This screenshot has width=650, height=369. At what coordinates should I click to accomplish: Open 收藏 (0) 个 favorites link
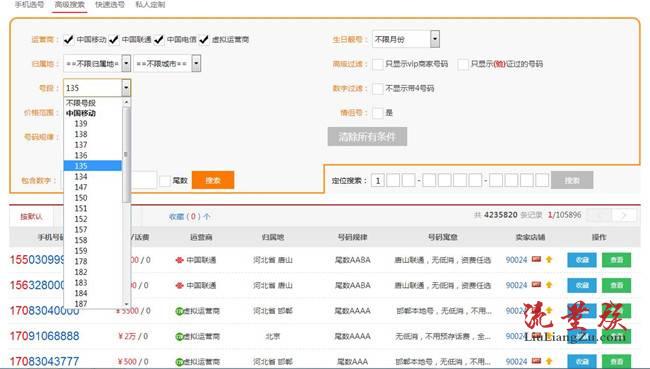click(x=189, y=216)
